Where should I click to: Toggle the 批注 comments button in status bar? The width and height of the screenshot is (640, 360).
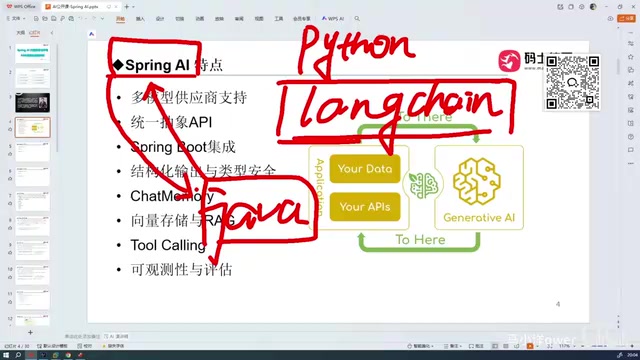click(476, 346)
